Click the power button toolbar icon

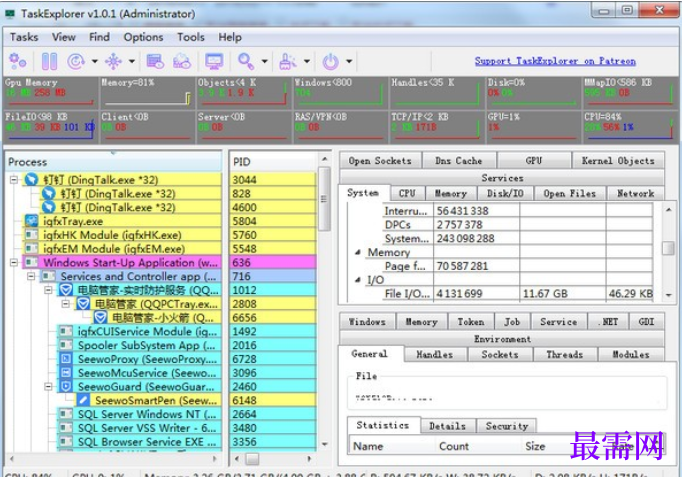point(331,61)
